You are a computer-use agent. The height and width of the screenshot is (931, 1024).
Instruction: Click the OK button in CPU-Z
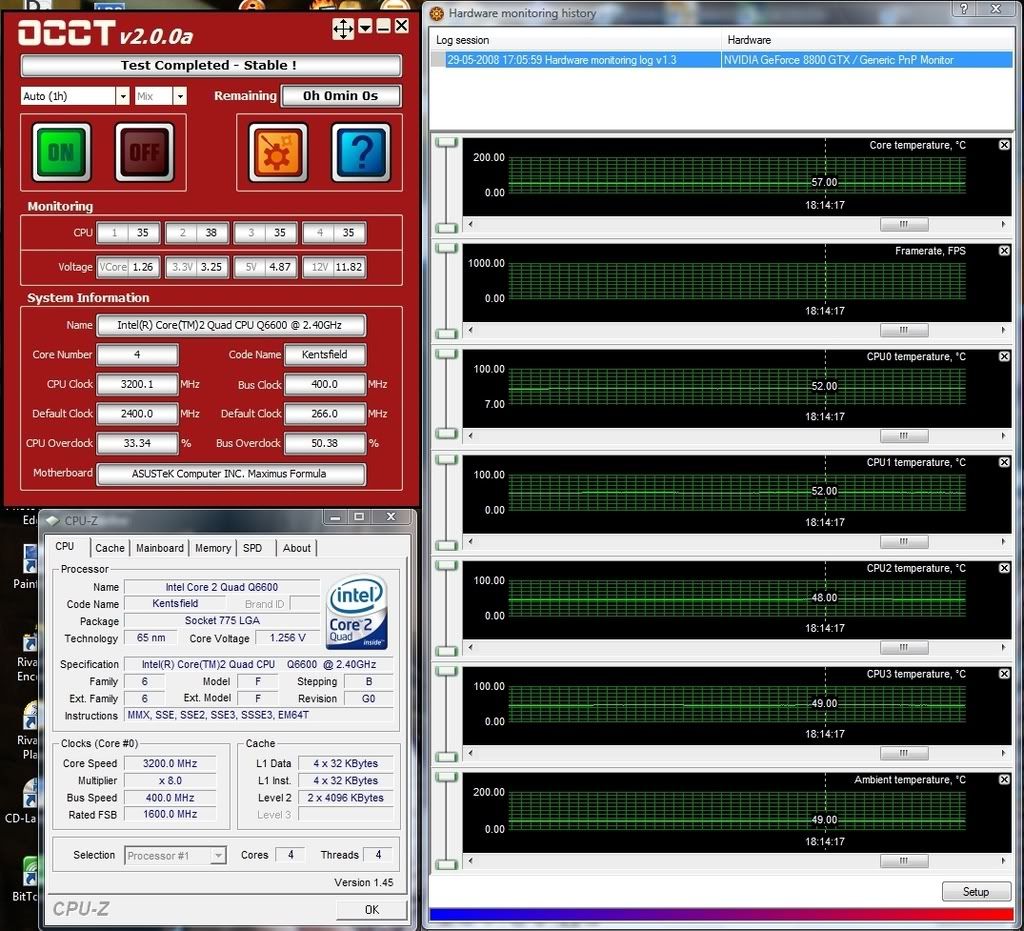tap(372, 909)
